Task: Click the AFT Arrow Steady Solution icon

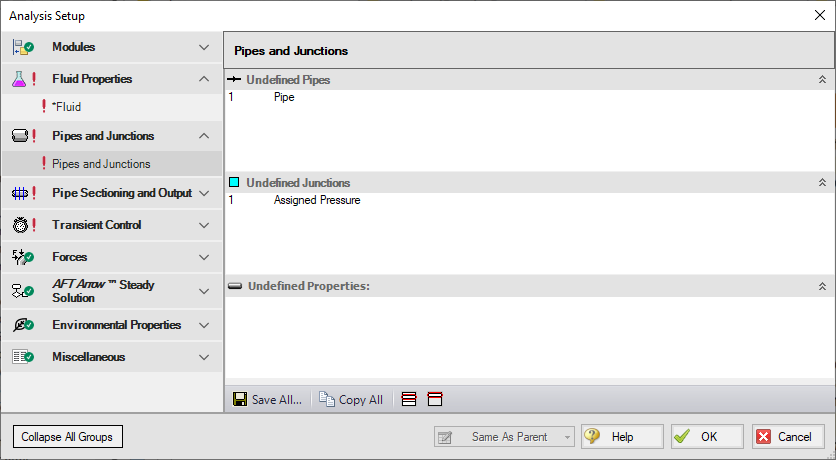Action: click(x=23, y=291)
